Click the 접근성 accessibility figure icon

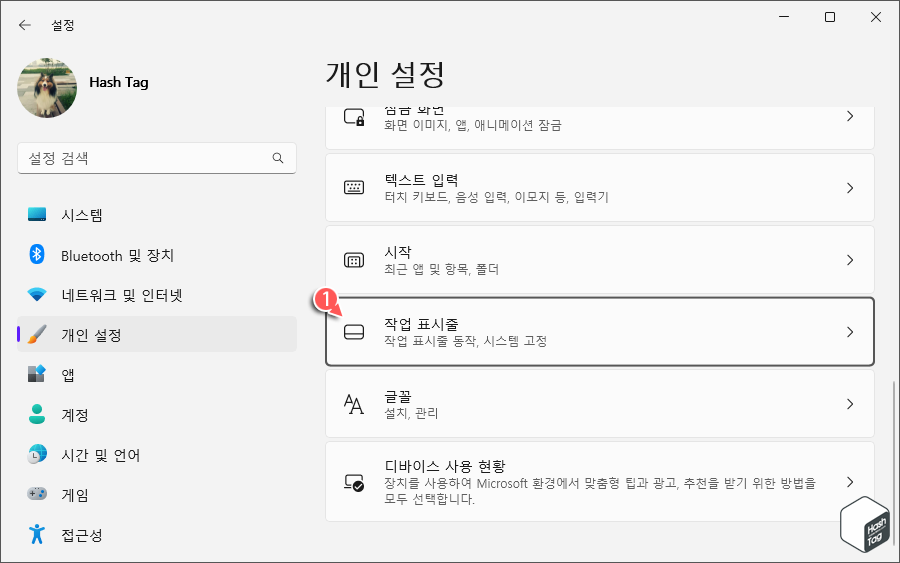click(x=37, y=534)
